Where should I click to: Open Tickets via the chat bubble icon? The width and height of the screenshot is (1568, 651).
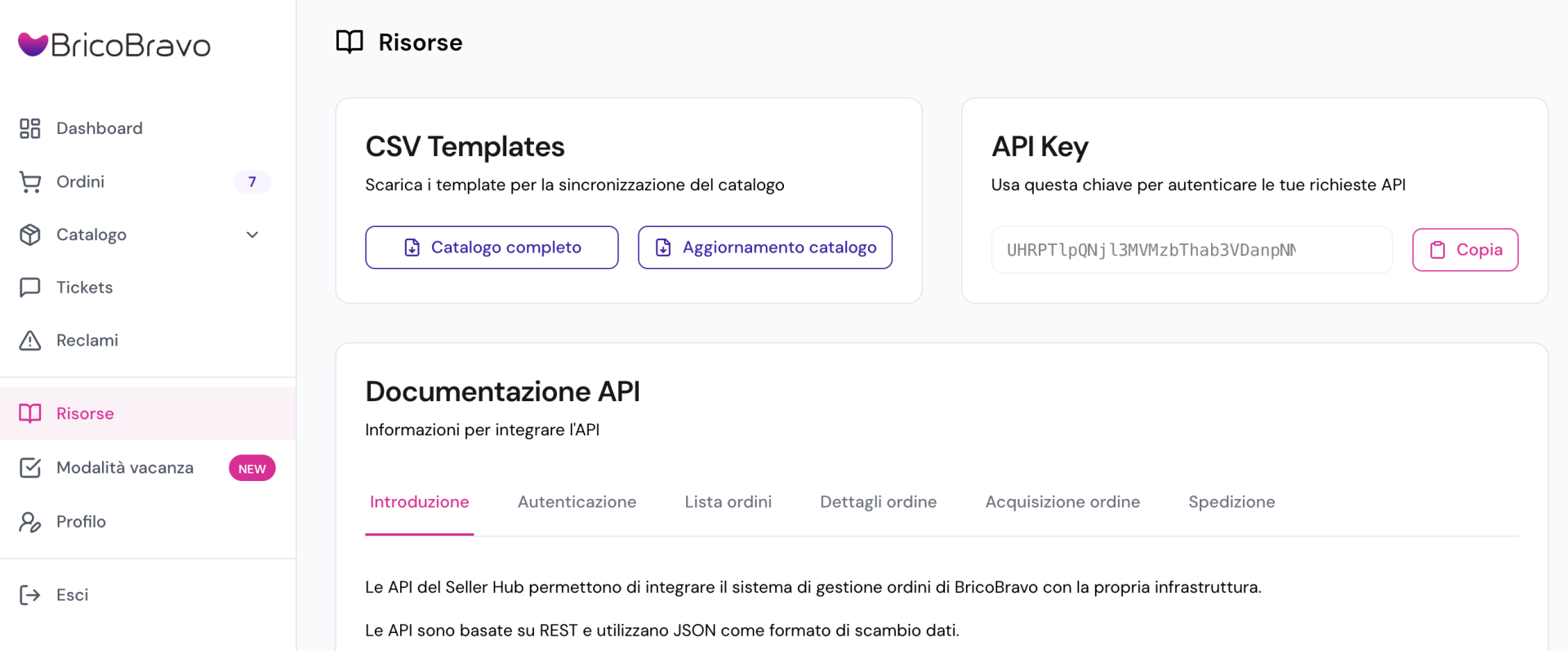(x=30, y=288)
